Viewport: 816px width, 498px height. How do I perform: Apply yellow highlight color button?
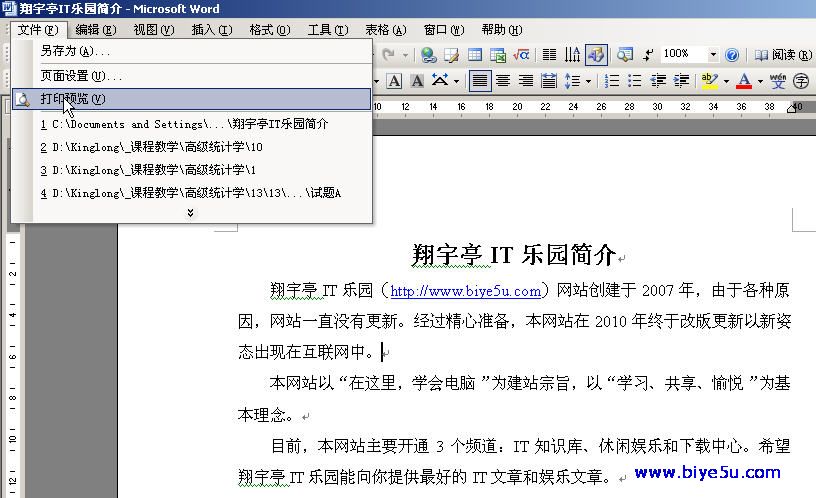709,81
